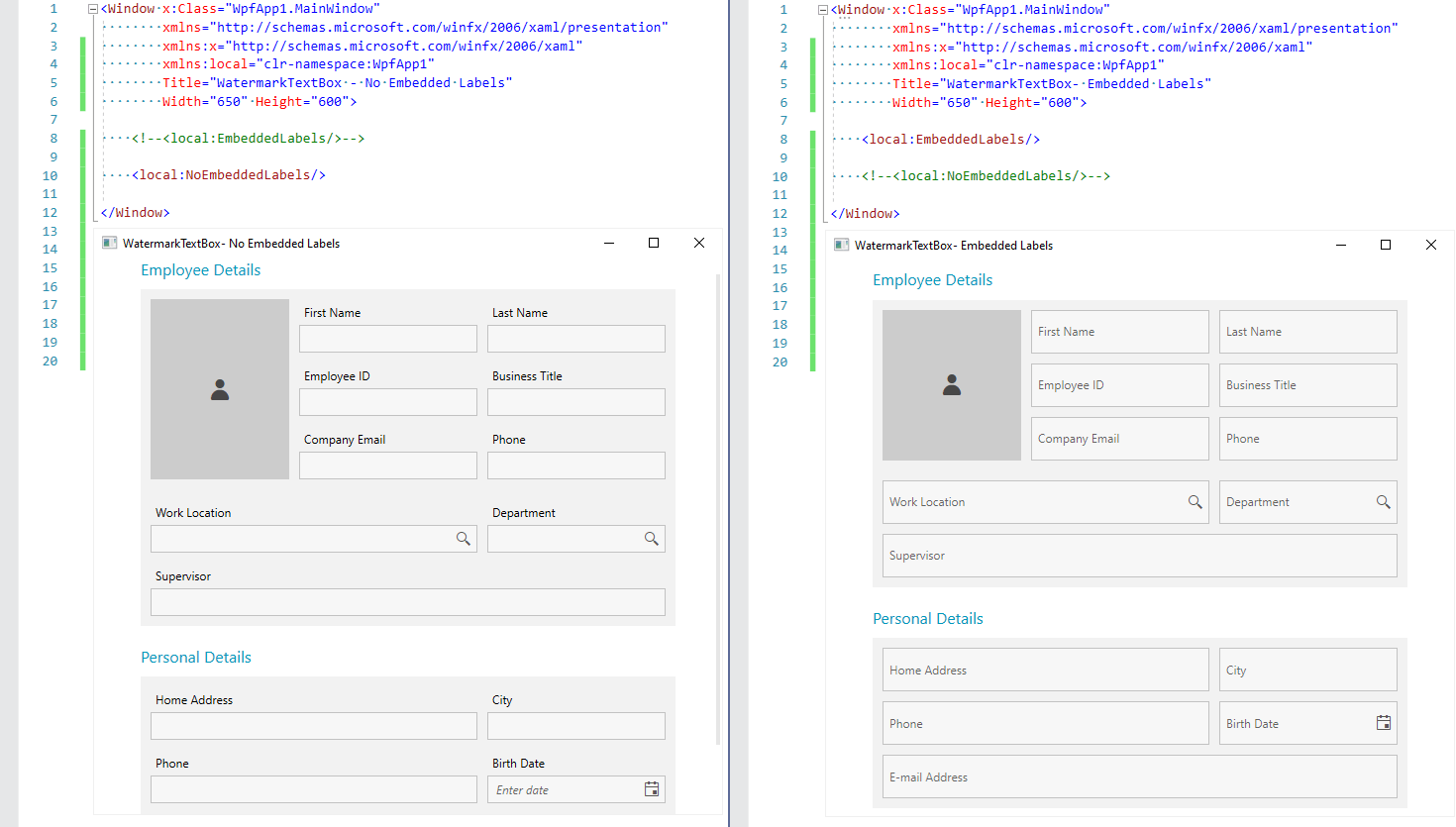Screen dimensions: 1456x827
Task: Click vertical scrollbar in No Embedded Labels window
Action: (x=719, y=510)
